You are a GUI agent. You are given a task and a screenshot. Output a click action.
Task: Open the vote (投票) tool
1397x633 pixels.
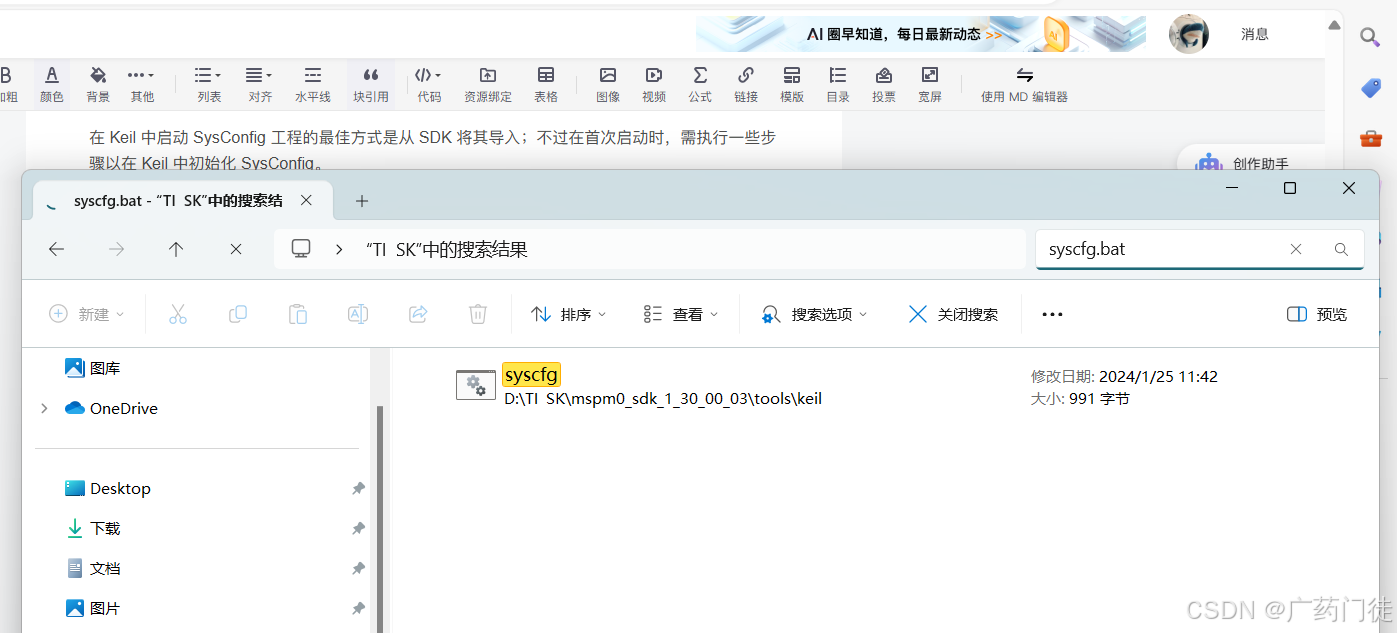pyautogui.click(x=884, y=84)
